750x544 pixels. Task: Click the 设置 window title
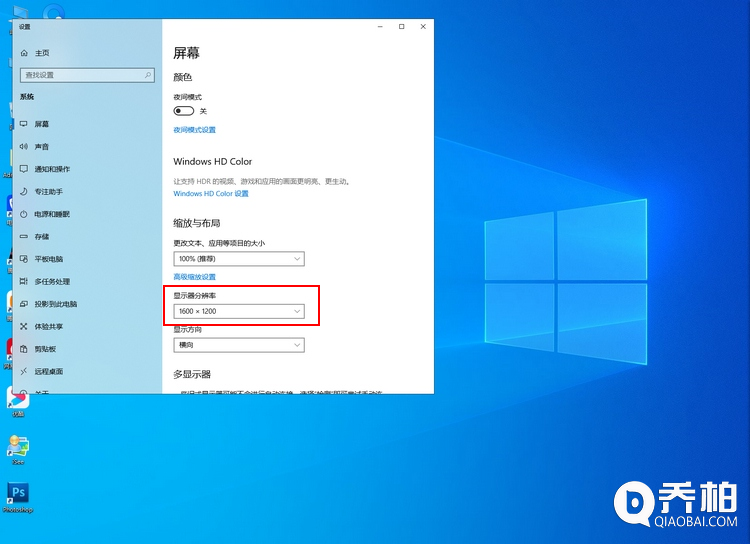[24, 27]
